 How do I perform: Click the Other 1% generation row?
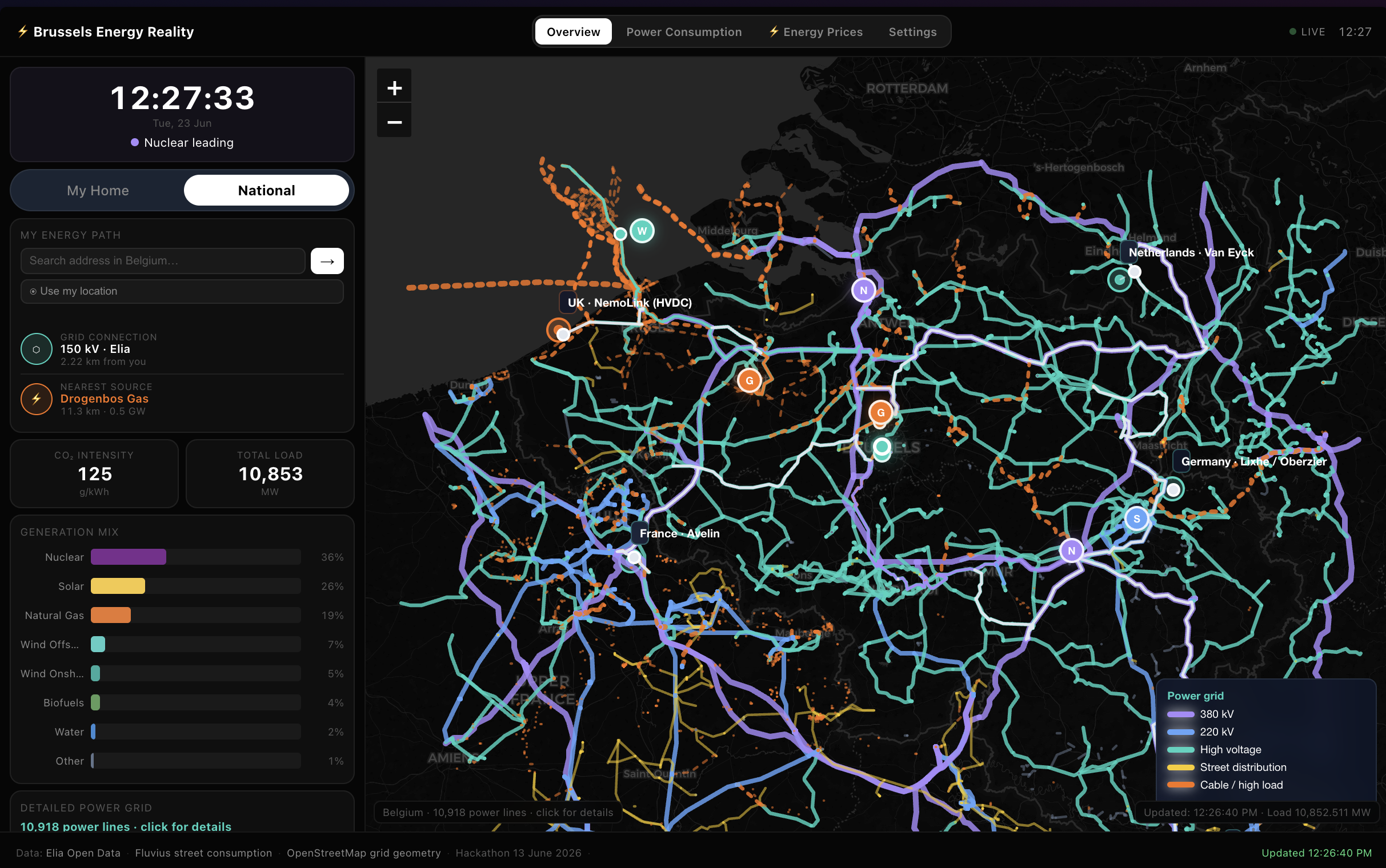click(182, 761)
